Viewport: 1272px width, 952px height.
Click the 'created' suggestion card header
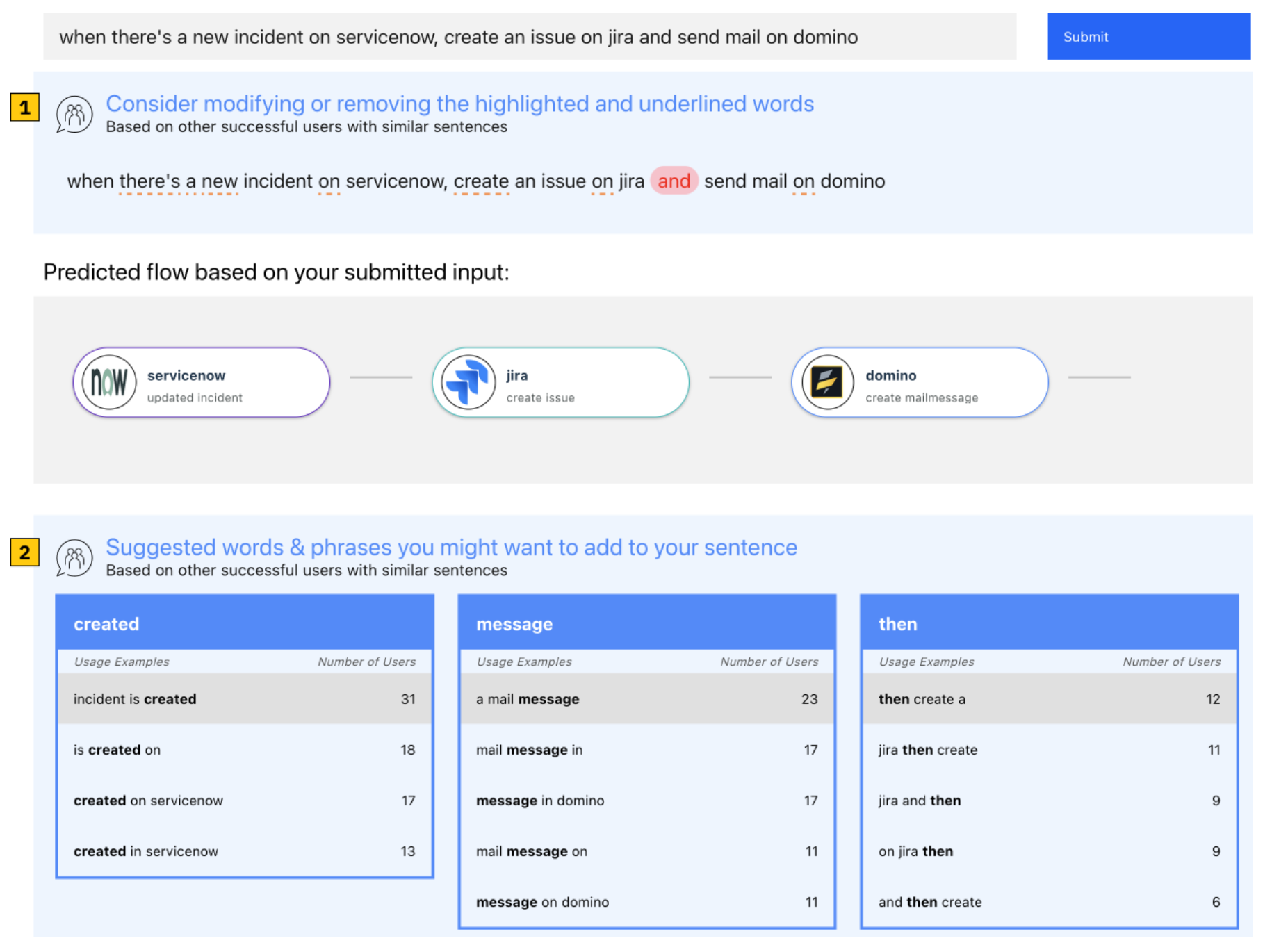[x=245, y=623]
